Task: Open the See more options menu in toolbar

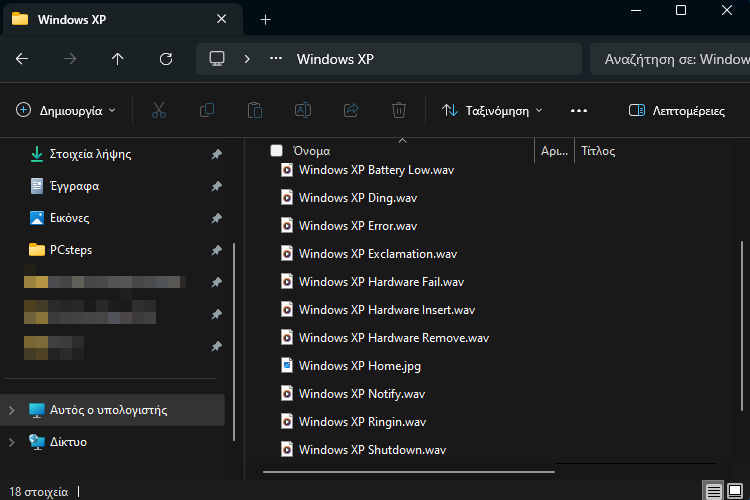Action: [579, 111]
